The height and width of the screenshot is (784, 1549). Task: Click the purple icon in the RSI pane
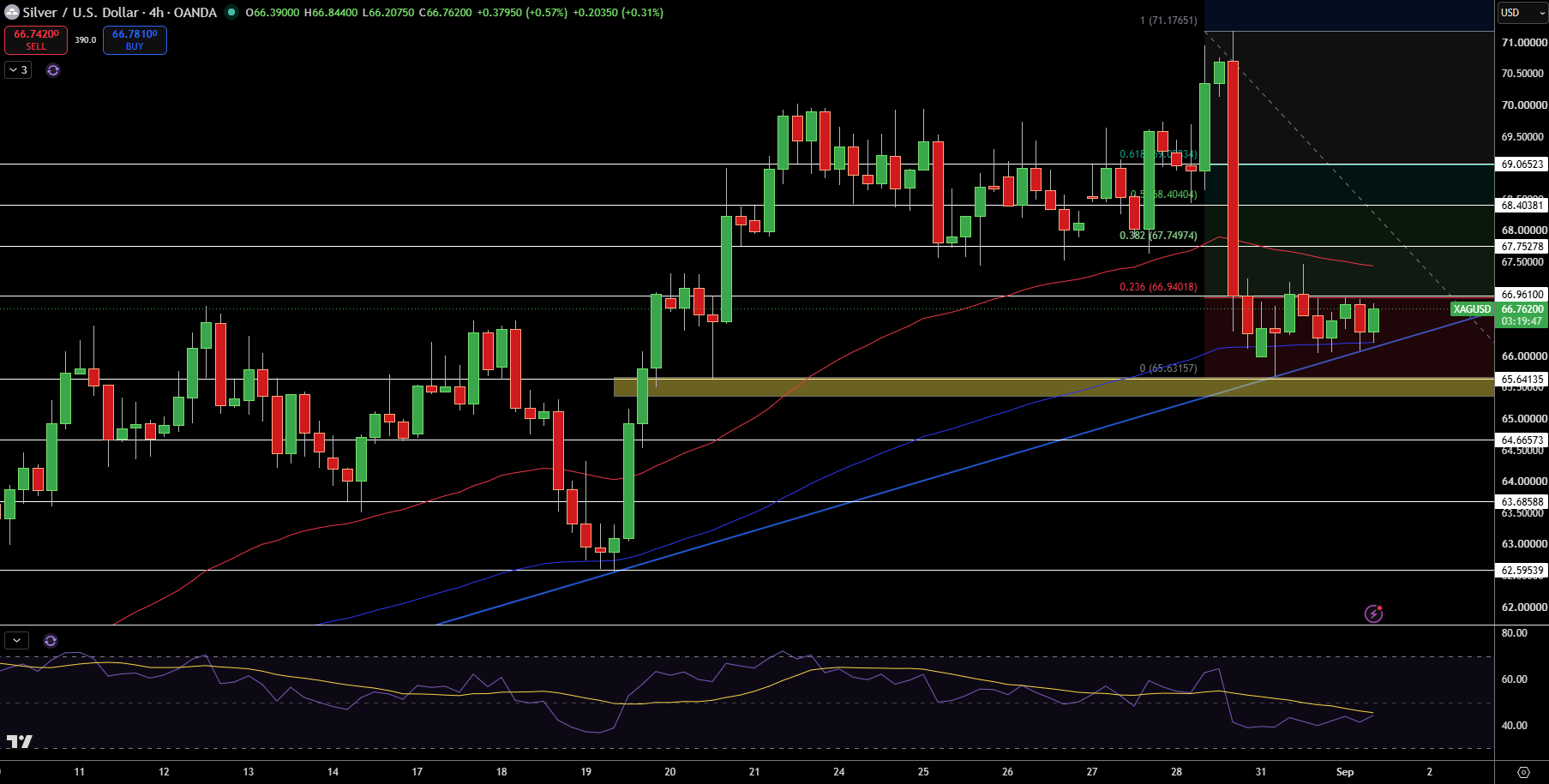pos(51,640)
